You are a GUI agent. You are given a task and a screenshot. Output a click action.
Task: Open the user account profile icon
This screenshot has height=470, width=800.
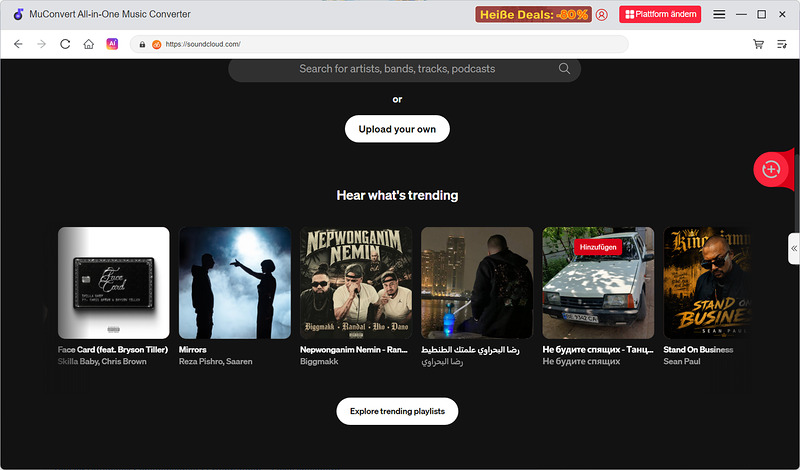pyautogui.click(x=602, y=14)
